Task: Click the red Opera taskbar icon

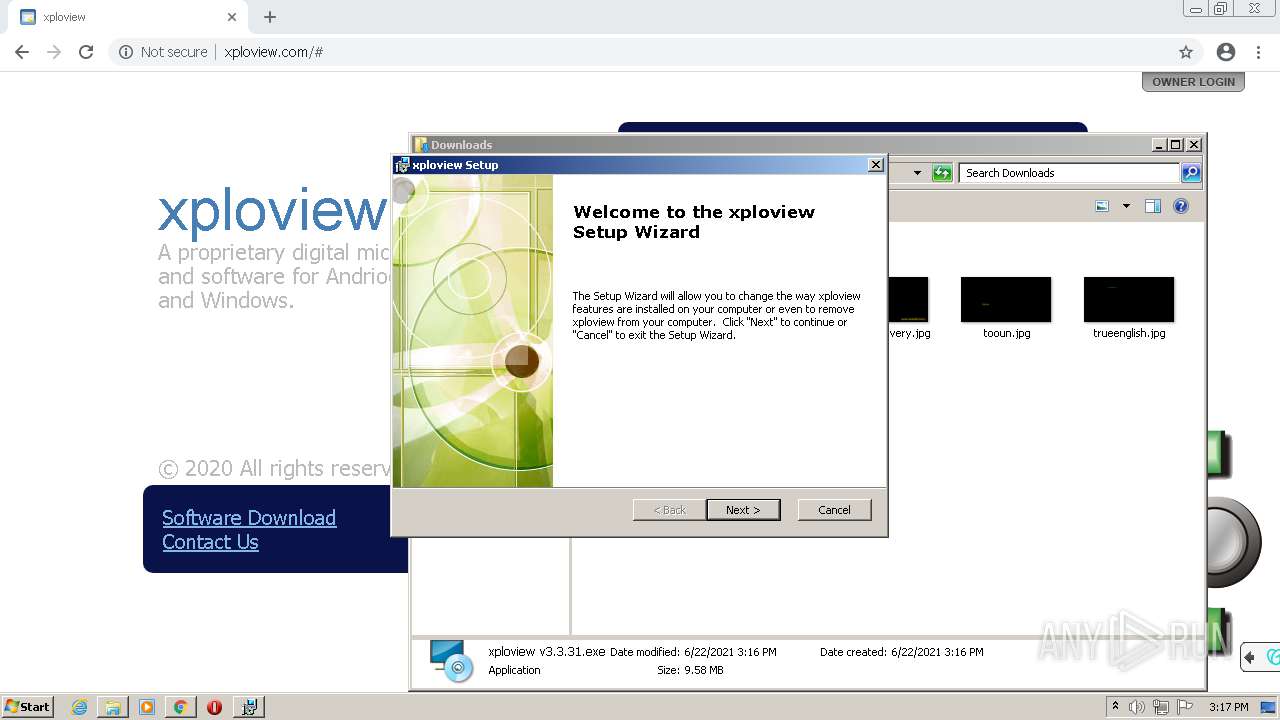Action: [214, 707]
